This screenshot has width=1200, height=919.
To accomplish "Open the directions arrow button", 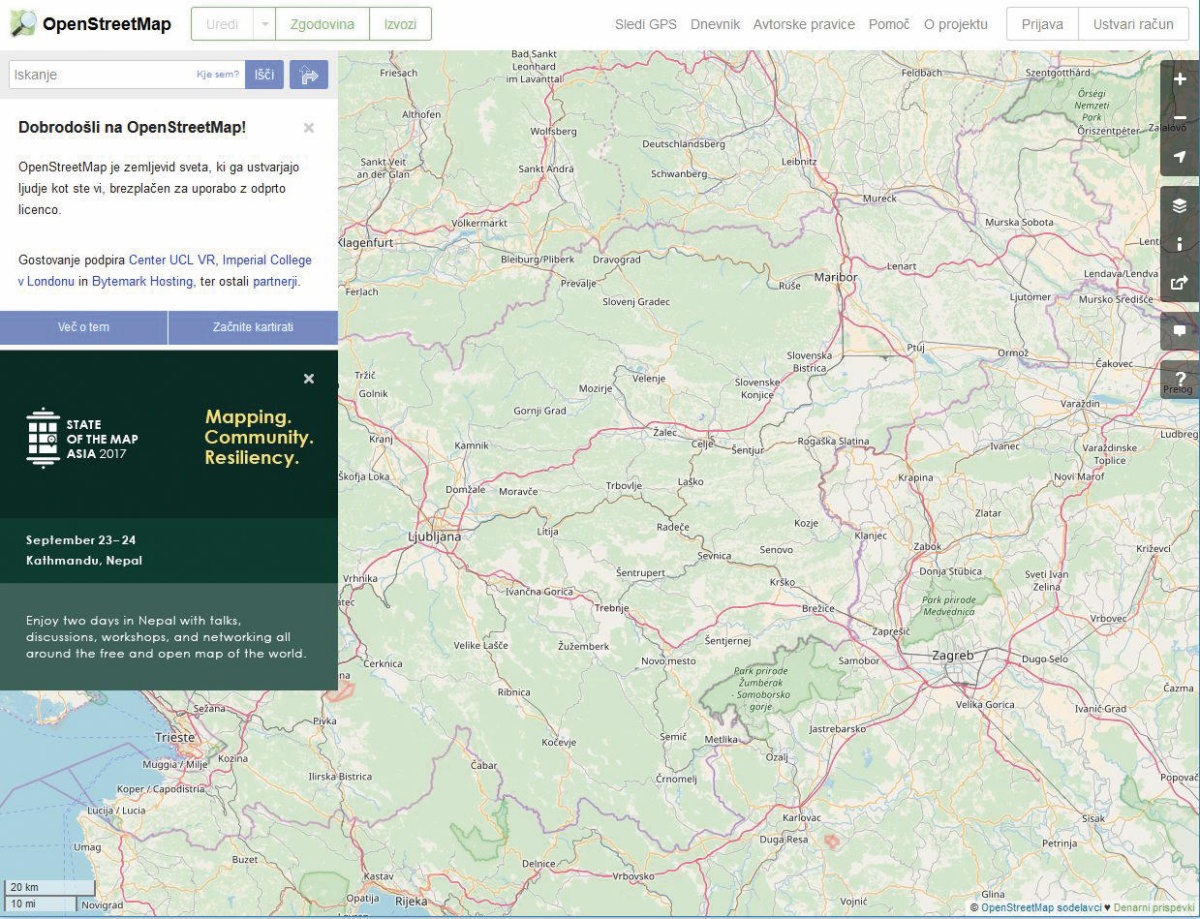I will [x=309, y=75].
